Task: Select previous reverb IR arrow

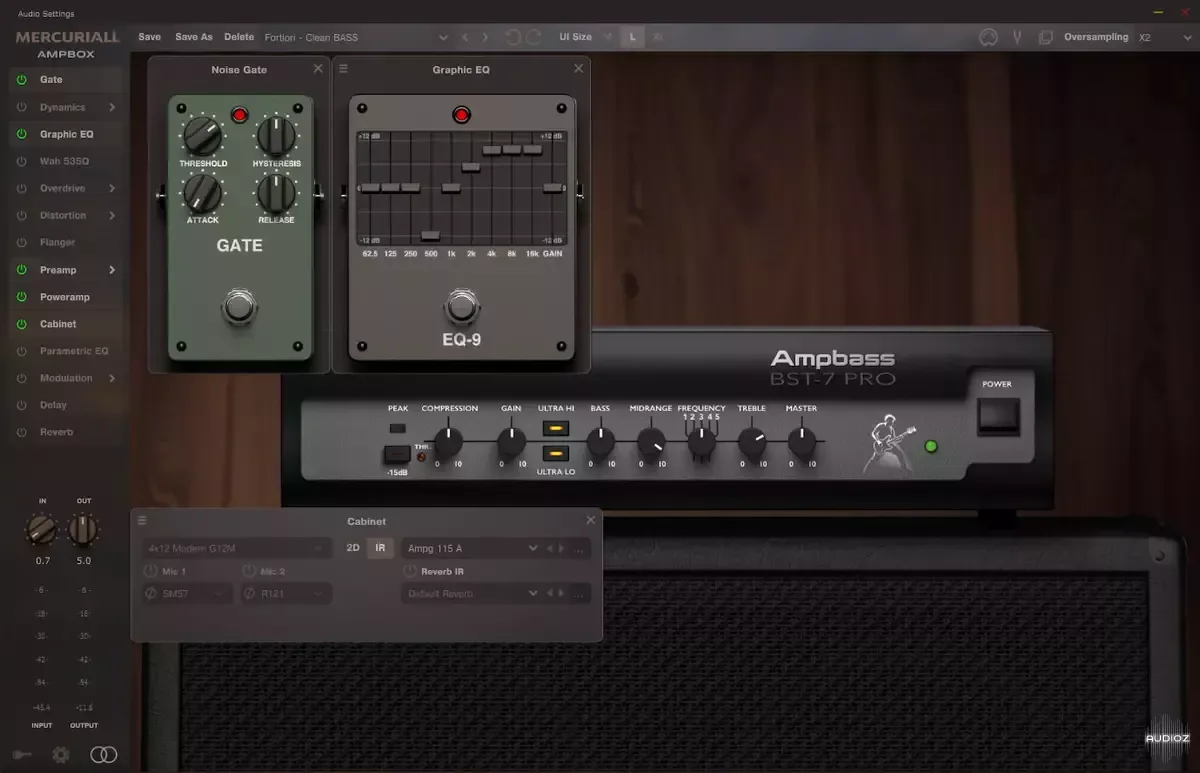Action: tap(549, 593)
